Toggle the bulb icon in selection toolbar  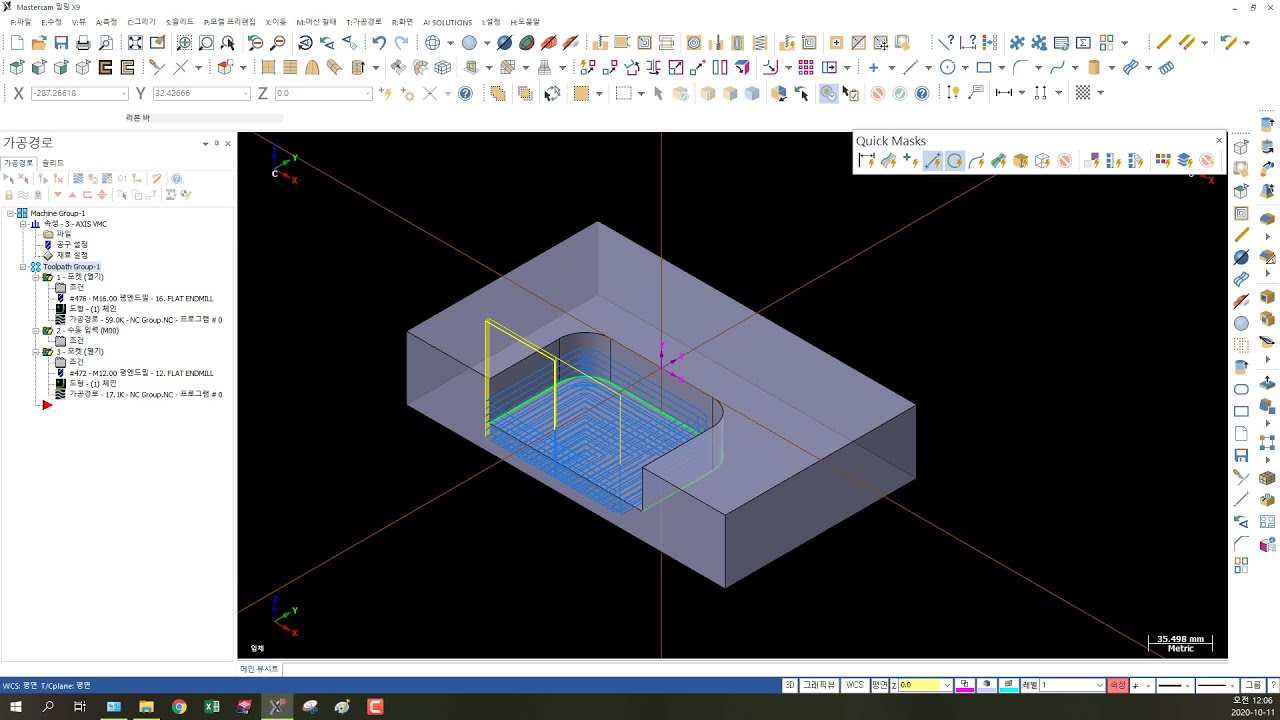(x=953, y=93)
